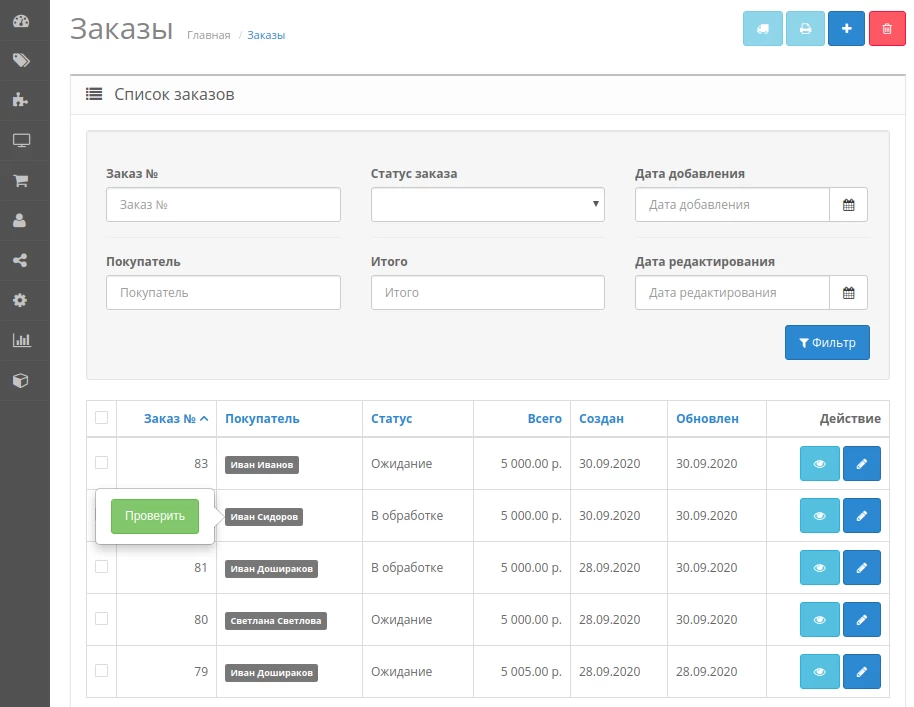Sort table by Создан column
Image resolution: width=914 pixels, height=707 pixels.
tap(601, 418)
